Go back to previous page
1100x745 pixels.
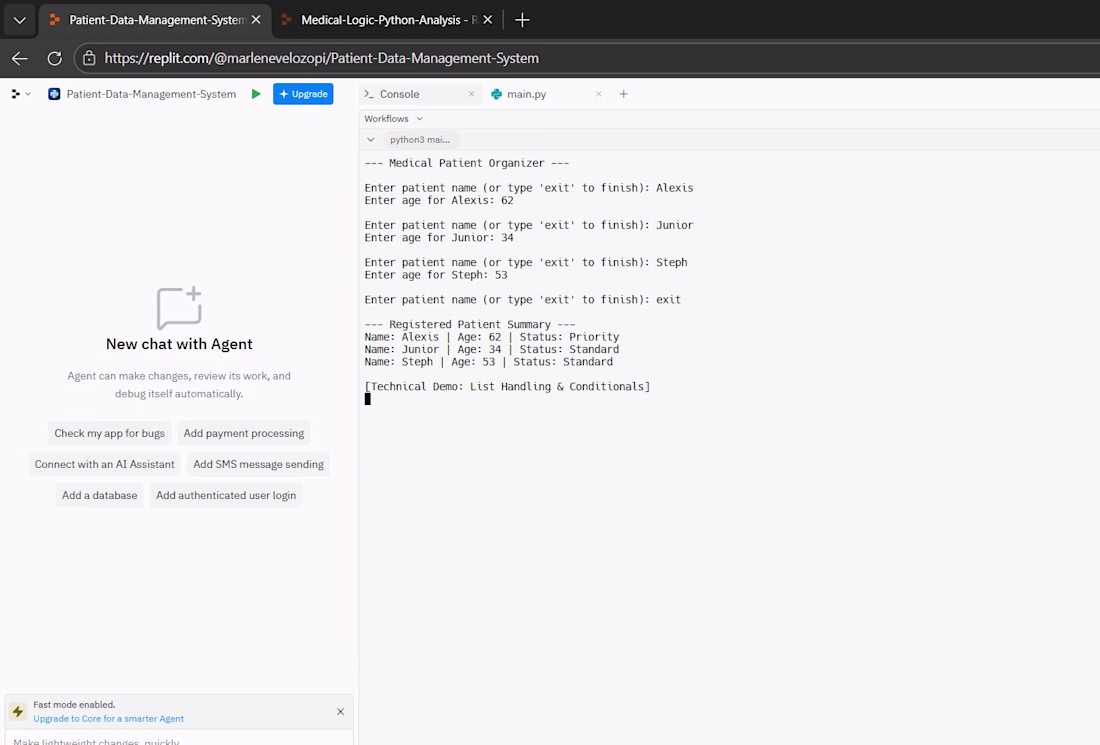[20, 58]
